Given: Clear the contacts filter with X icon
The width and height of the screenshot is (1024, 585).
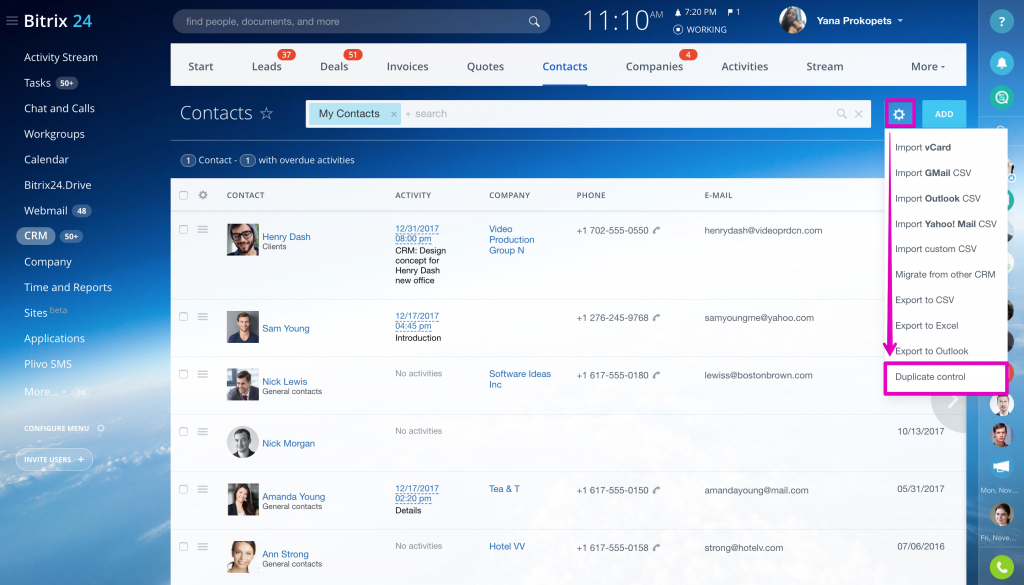Looking at the screenshot, I should tap(859, 114).
